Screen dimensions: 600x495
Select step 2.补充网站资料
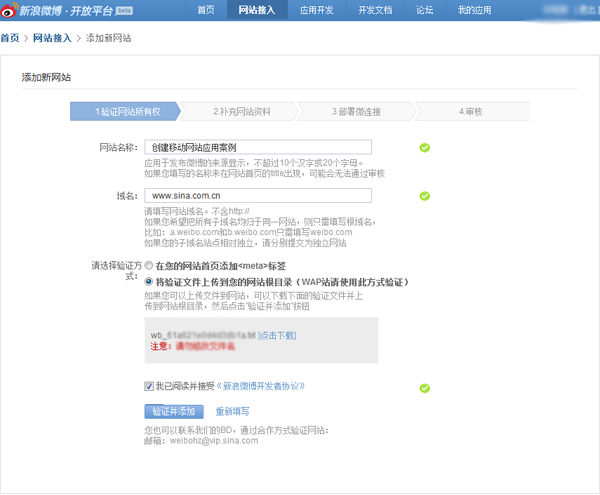(x=241, y=112)
